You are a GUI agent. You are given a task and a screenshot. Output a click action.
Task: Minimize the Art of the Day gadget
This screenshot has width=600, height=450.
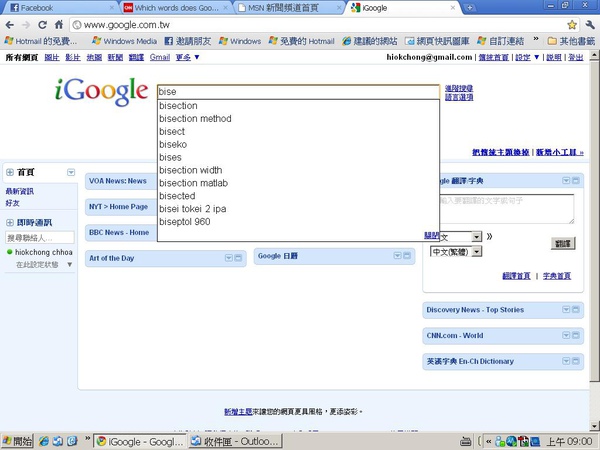(x=238, y=258)
